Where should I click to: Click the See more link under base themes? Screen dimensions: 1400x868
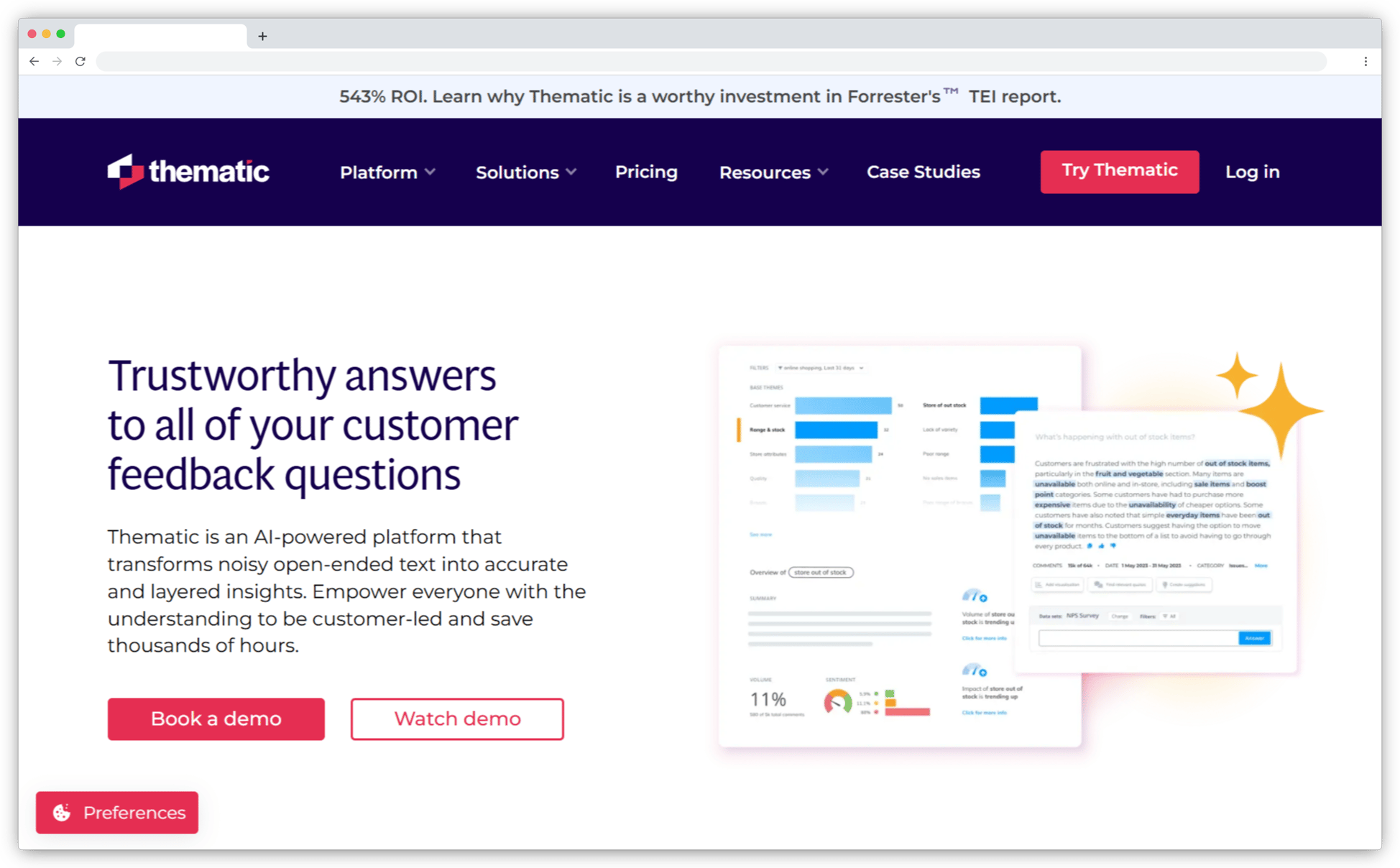pos(760,535)
